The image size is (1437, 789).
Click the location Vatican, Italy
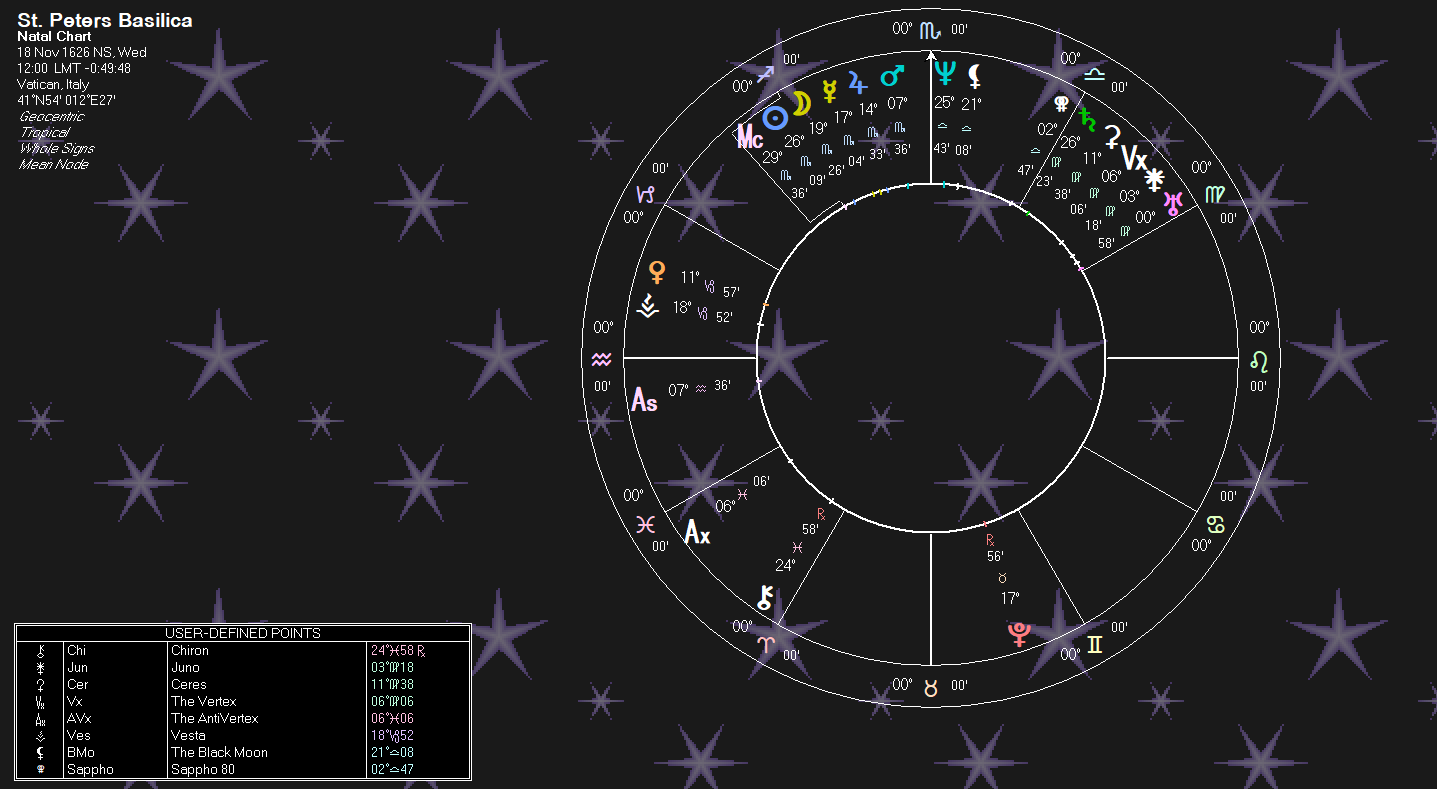[53, 84]
